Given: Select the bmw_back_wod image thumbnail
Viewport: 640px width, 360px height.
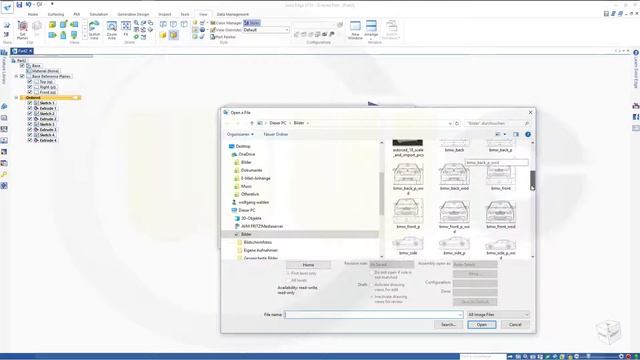Looking at the screenshot, I should coord(454,176).
